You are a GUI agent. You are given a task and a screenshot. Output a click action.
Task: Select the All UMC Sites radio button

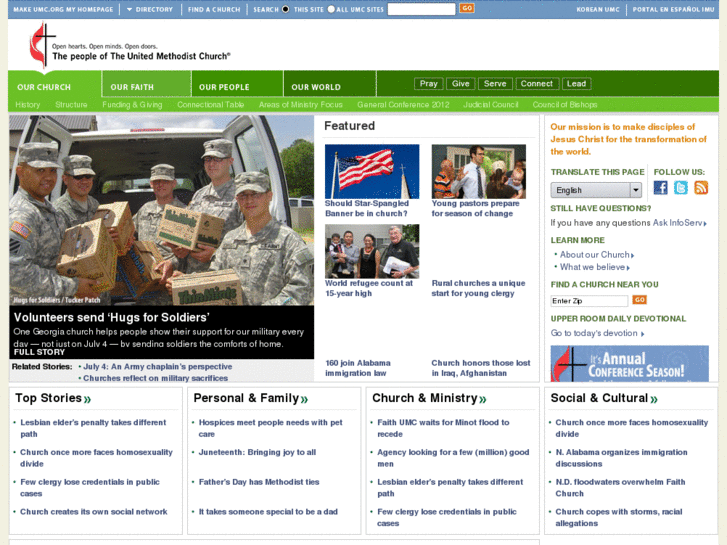331,9
